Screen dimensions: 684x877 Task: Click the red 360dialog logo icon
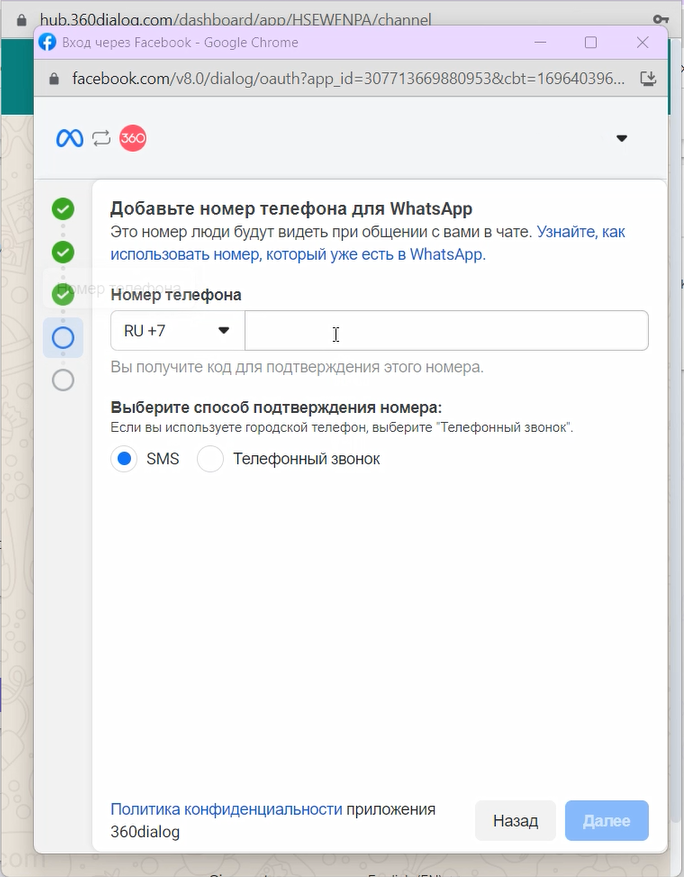tap(133, 138)
